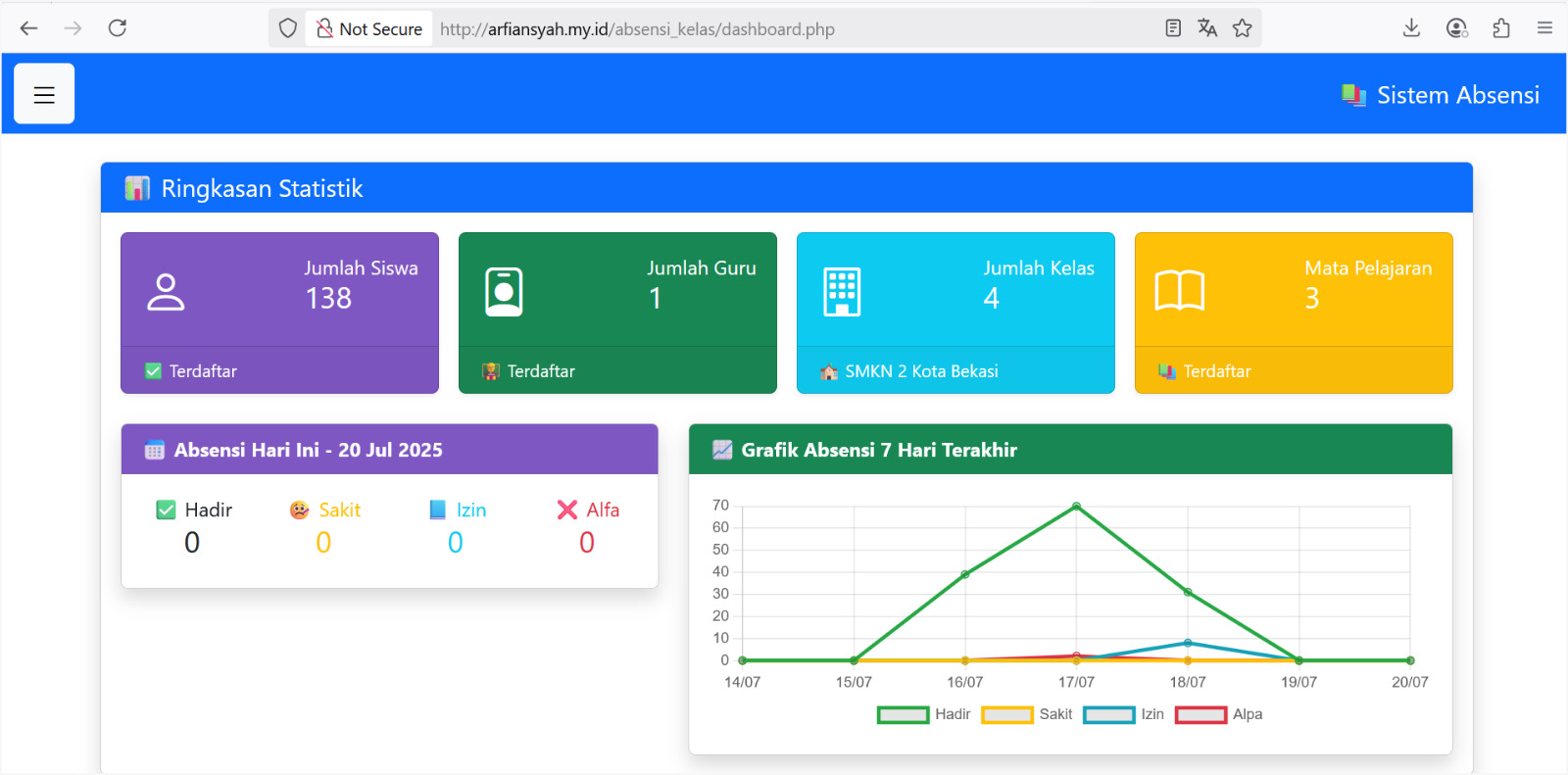Bookmark this page with the star icon

[1242, 28]
